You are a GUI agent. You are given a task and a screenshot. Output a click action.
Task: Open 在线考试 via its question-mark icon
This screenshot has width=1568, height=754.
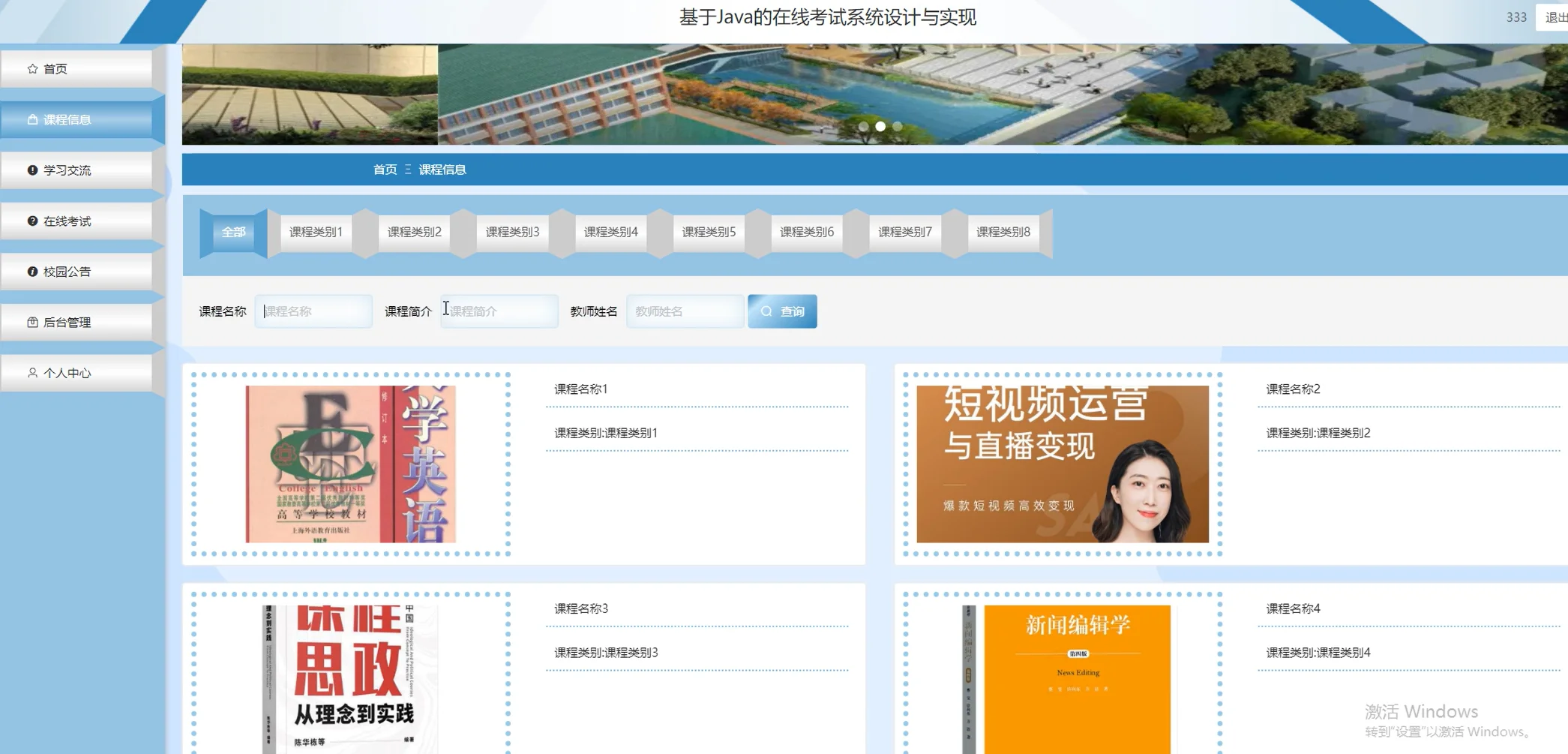pos(31,221)
